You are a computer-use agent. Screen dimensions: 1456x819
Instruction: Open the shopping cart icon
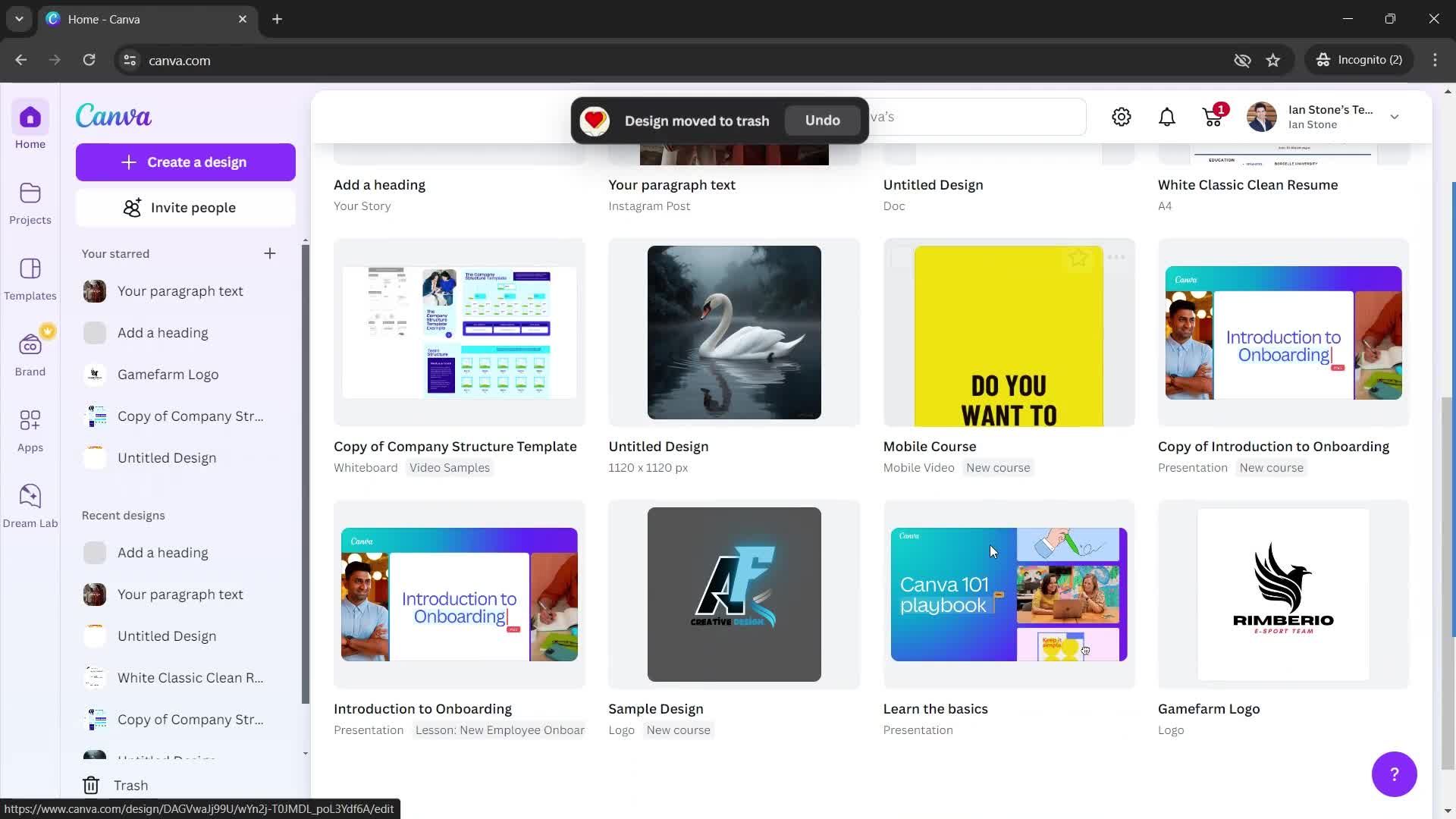1213,117
